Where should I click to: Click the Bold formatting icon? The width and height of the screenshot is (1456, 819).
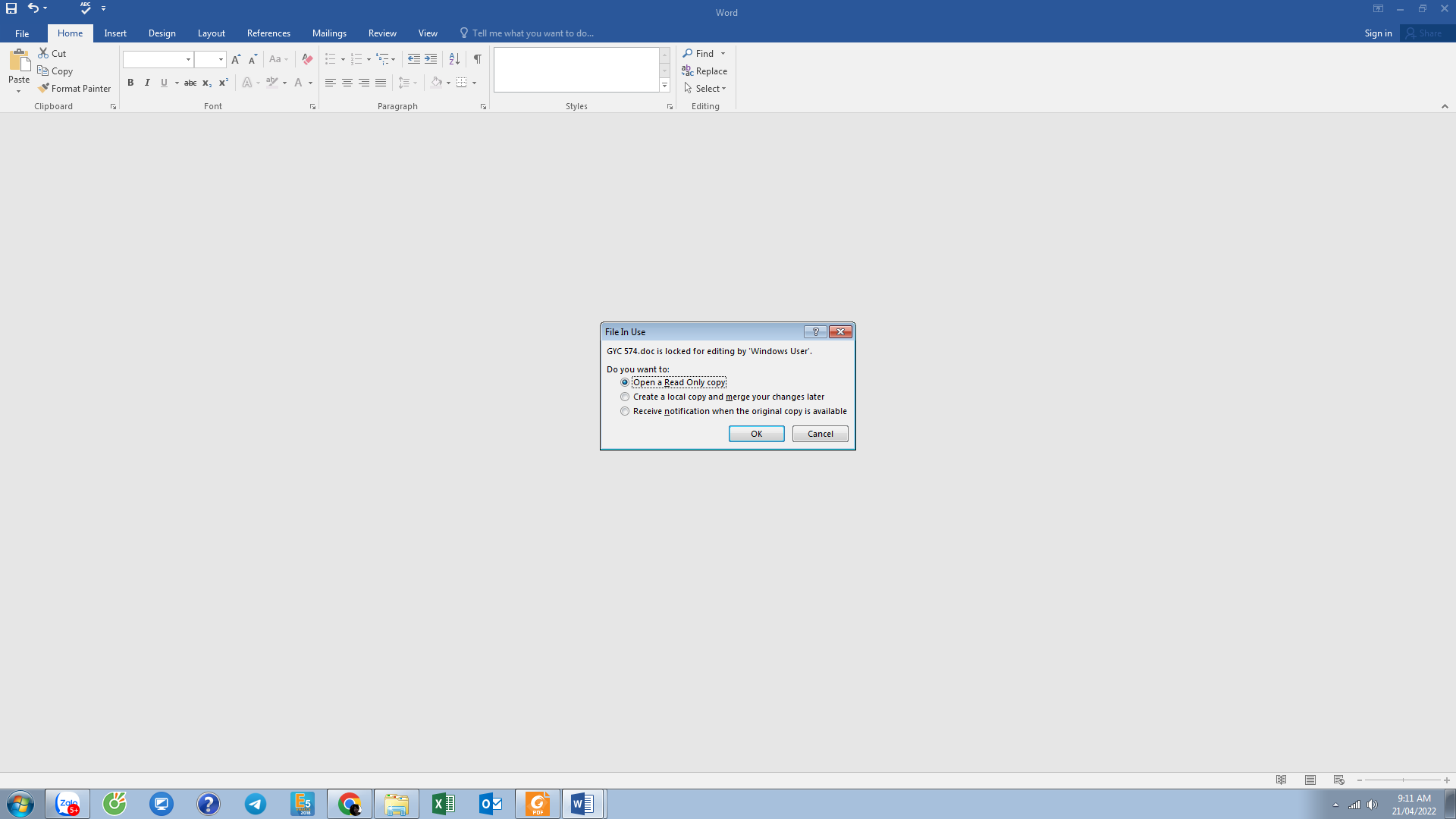tap(130, 83)
